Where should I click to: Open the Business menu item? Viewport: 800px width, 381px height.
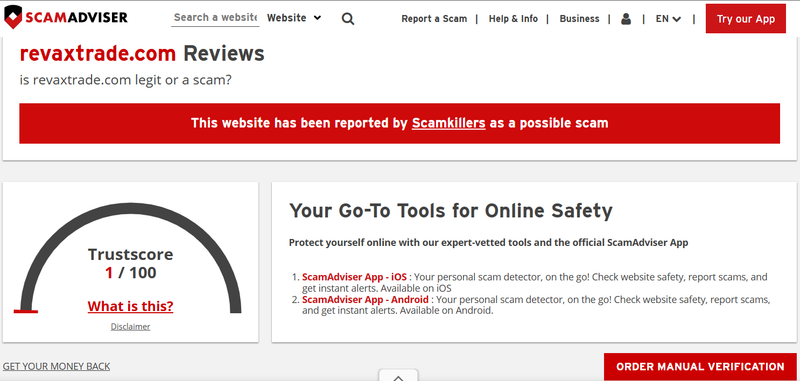579,19
